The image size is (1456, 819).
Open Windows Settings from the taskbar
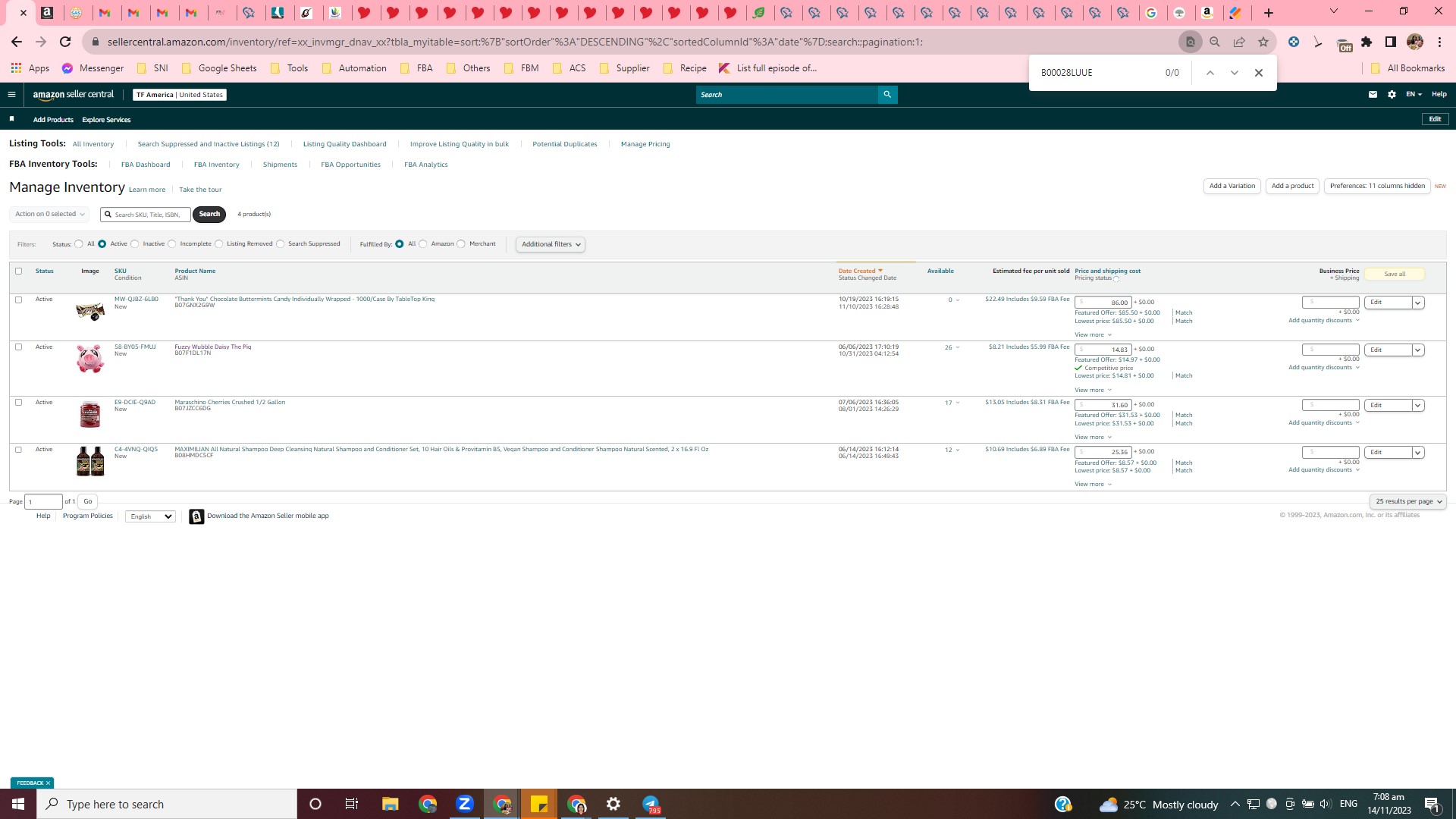point(613,804)
